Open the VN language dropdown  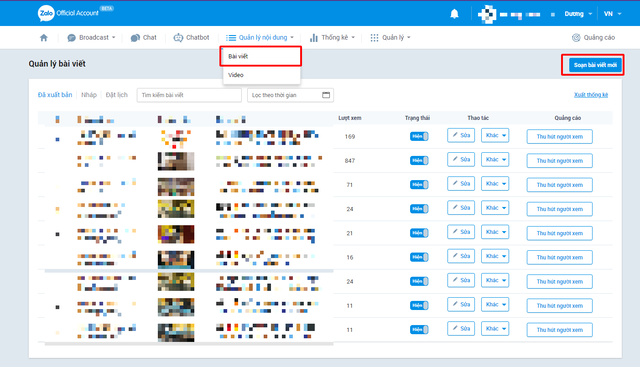(612, 14)
